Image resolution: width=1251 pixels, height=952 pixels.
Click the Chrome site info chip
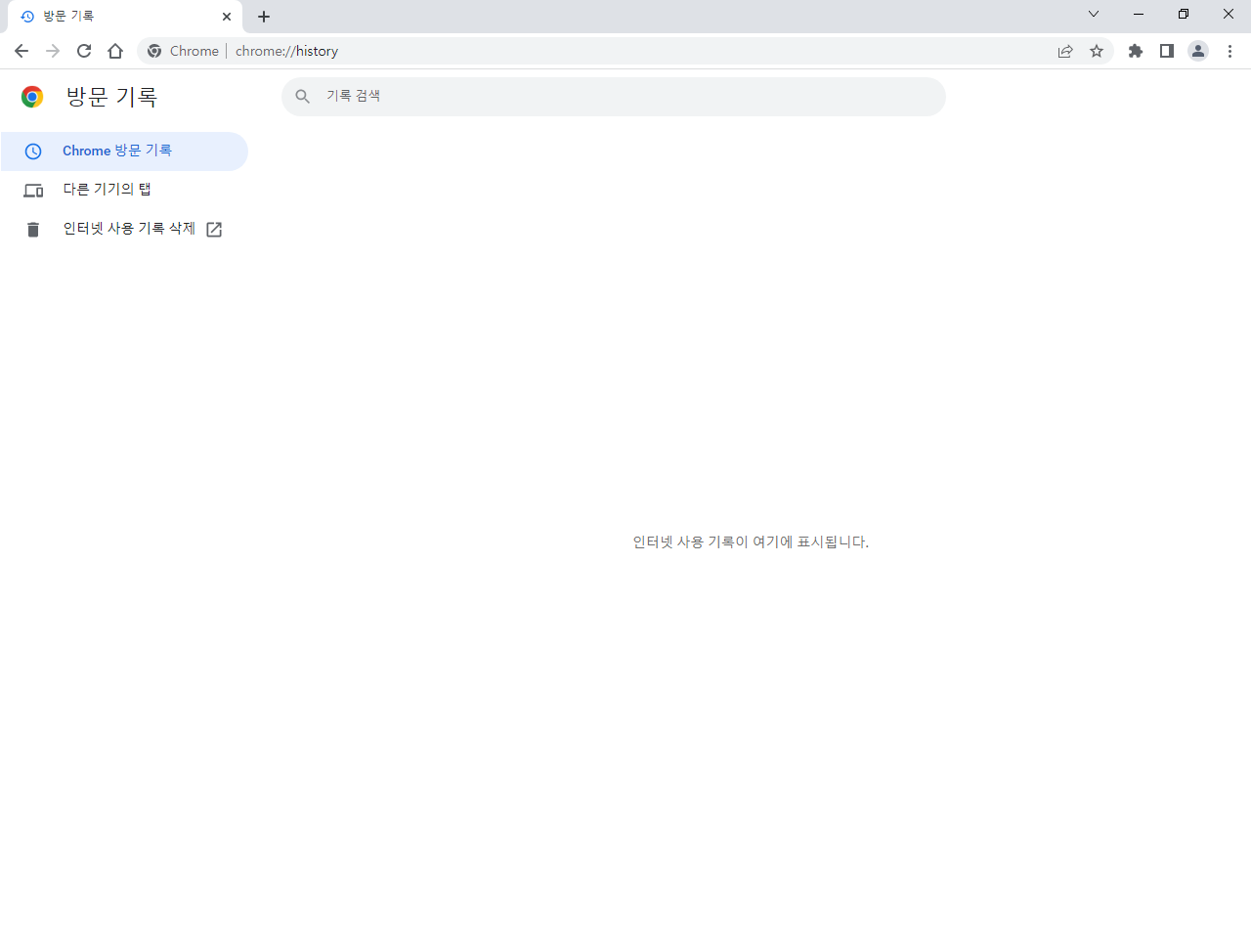(184, 51)
